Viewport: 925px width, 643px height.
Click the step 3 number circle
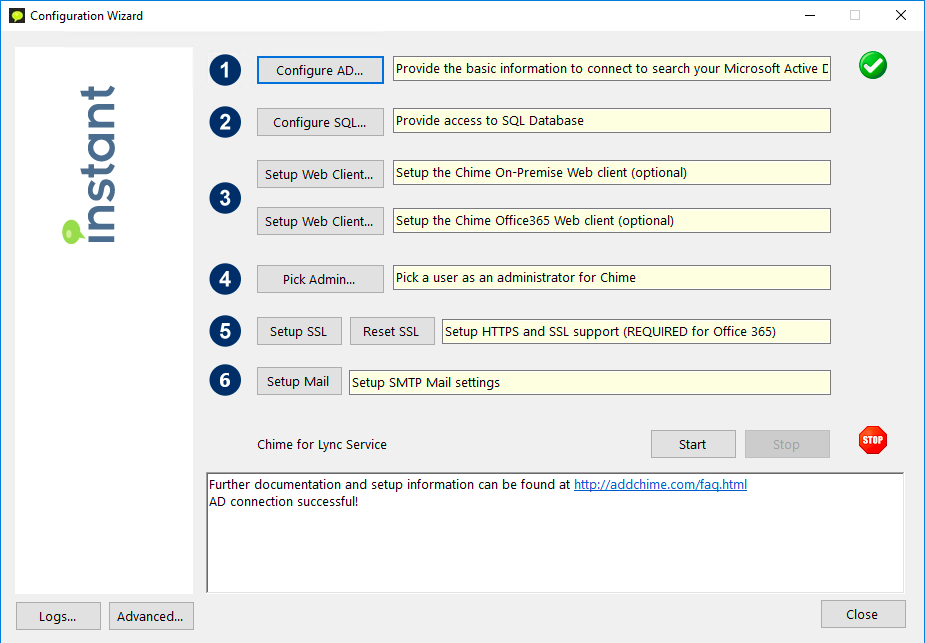point(225,198)
